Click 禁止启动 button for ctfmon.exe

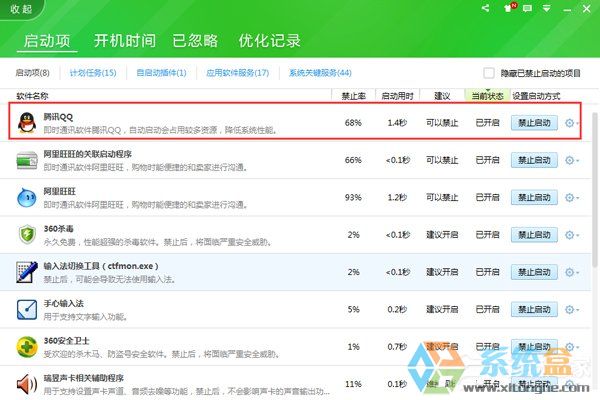coord(534,272)
